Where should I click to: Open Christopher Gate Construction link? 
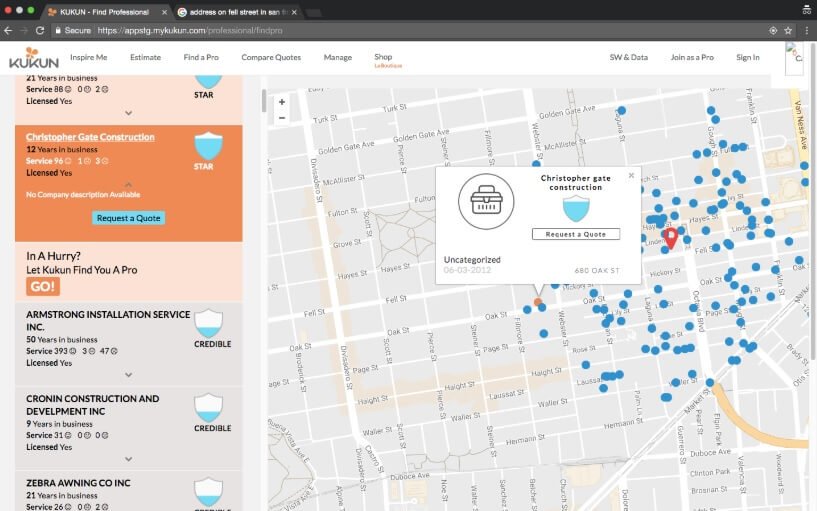pos(90,137)
